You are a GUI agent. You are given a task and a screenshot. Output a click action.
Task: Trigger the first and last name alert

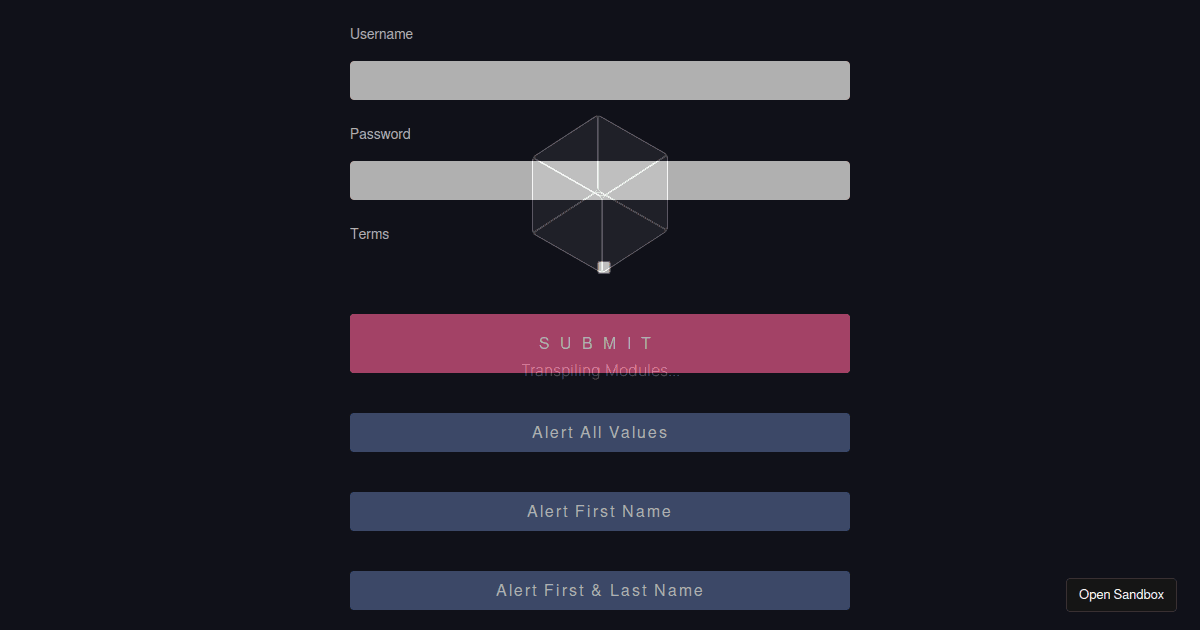coord(600,590)
